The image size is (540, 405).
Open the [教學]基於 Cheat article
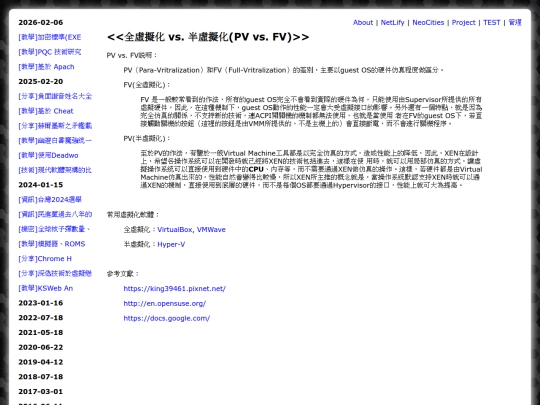pyautogui.click(x=46, y=111)
